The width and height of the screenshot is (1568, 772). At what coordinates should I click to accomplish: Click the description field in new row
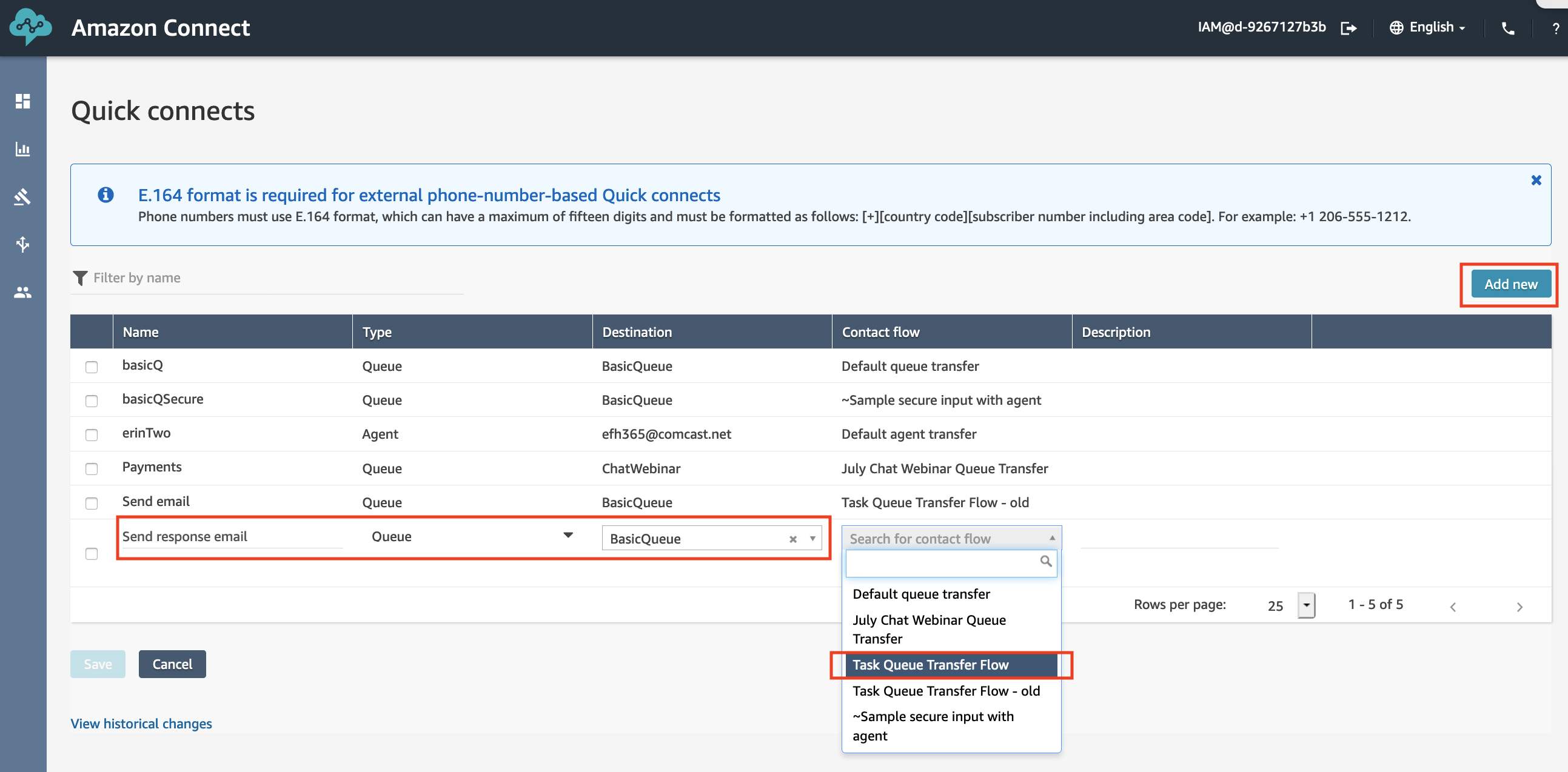(x=1179, y=536)
